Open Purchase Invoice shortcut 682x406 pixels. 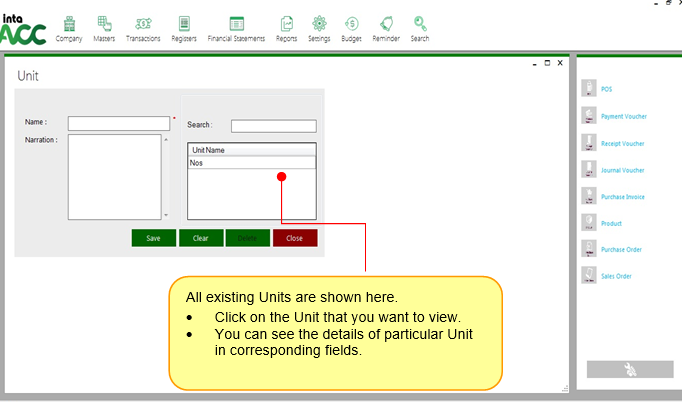click(622, 196)
